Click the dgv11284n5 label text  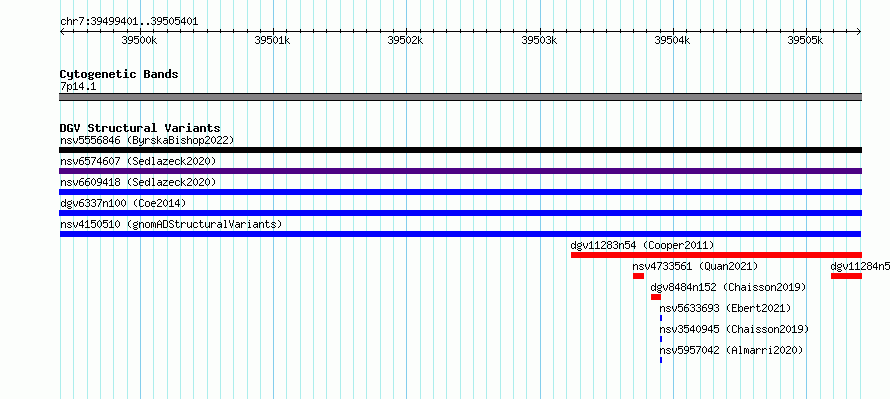[x=860, y=266]
